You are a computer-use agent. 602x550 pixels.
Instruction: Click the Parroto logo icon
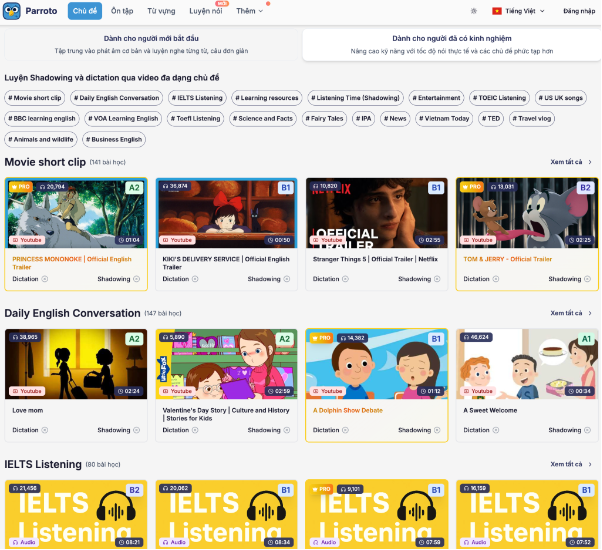coord(12,11)
